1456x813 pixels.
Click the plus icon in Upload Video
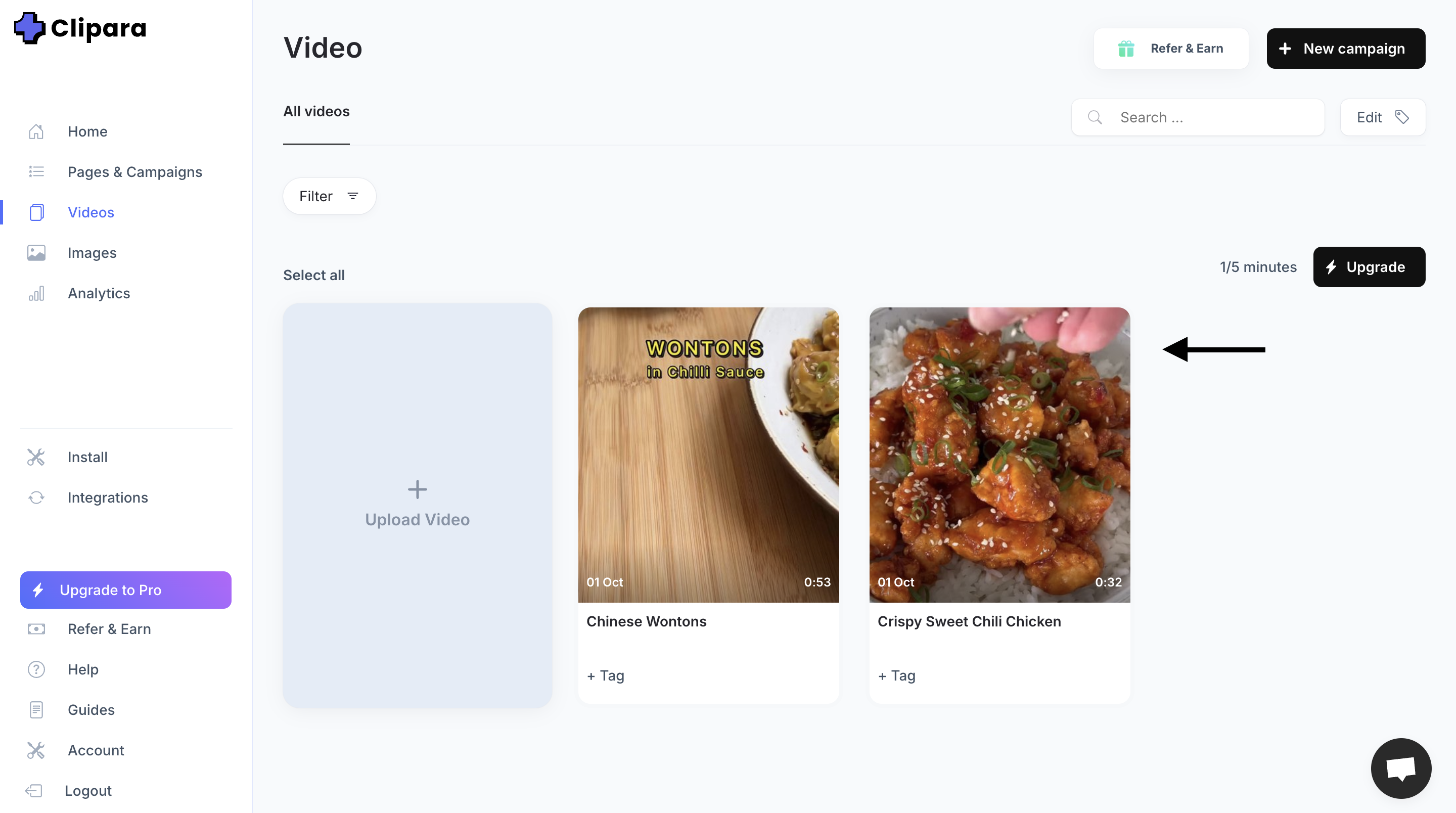point(417,489)
